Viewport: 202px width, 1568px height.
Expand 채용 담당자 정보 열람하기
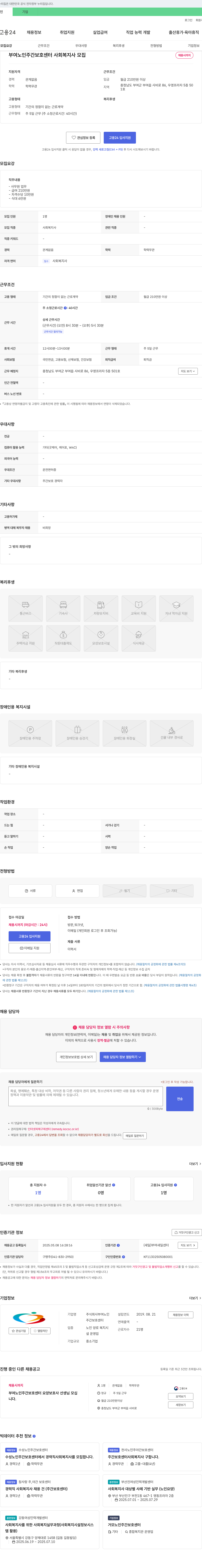pyautogui.click(x=122, y=1057)
